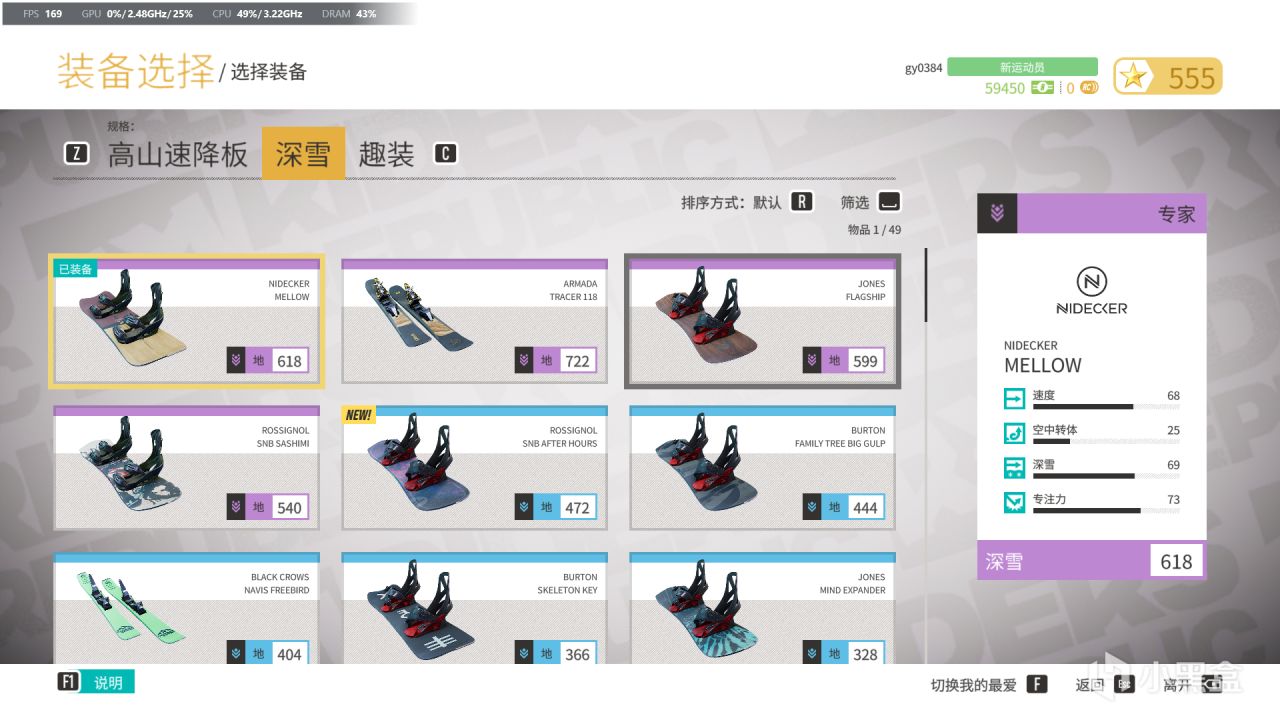Viewport: 1280px width, 720px height.
Task: Click the 专家 tier chevron icon in panel header
Action: [x=997, y=214]
